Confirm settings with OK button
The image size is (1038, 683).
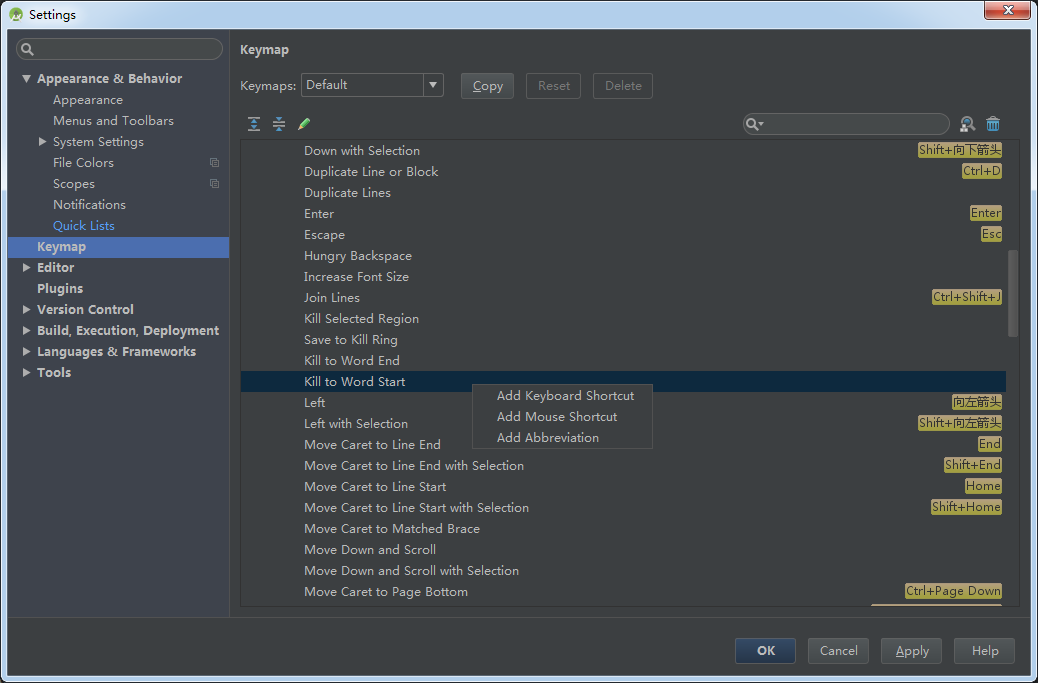765,651
